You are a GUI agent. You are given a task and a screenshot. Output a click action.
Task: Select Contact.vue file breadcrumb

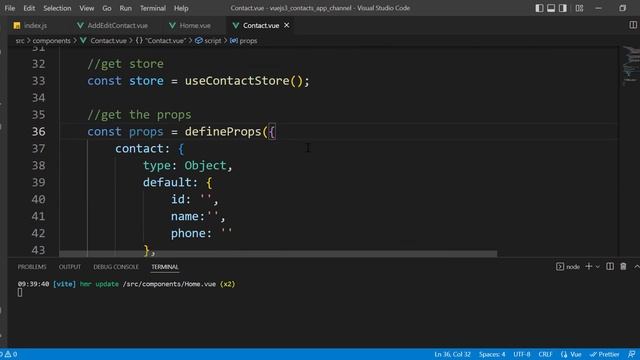pos(104,41)
